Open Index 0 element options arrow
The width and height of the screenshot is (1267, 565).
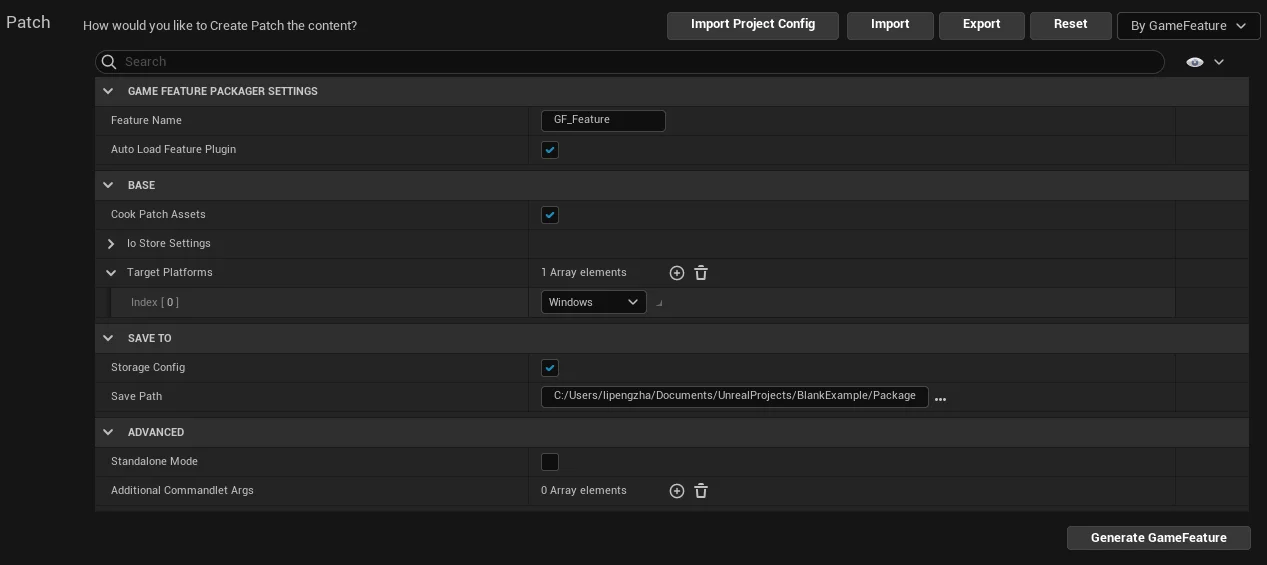pyautogui.click(x=659, y=303)
